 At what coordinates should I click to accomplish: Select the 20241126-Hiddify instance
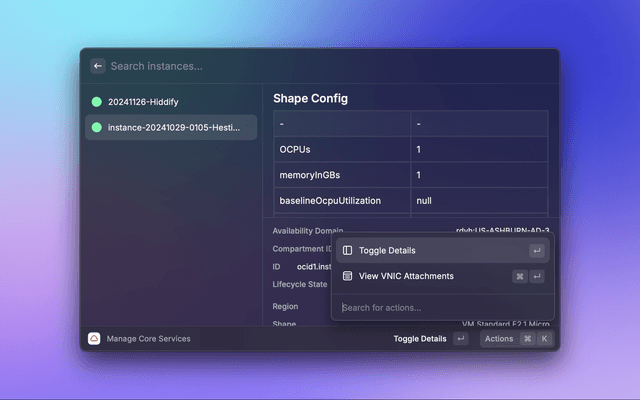click(x=143, y=102)
